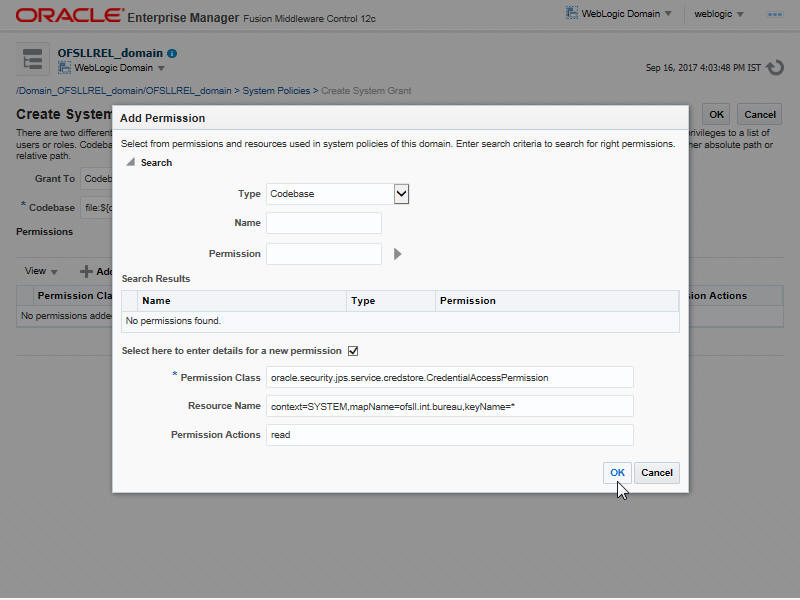Open the OFSLLREL_domain information icon
The width and height of the screenshot is (800, 600).
tap(172, 53)
